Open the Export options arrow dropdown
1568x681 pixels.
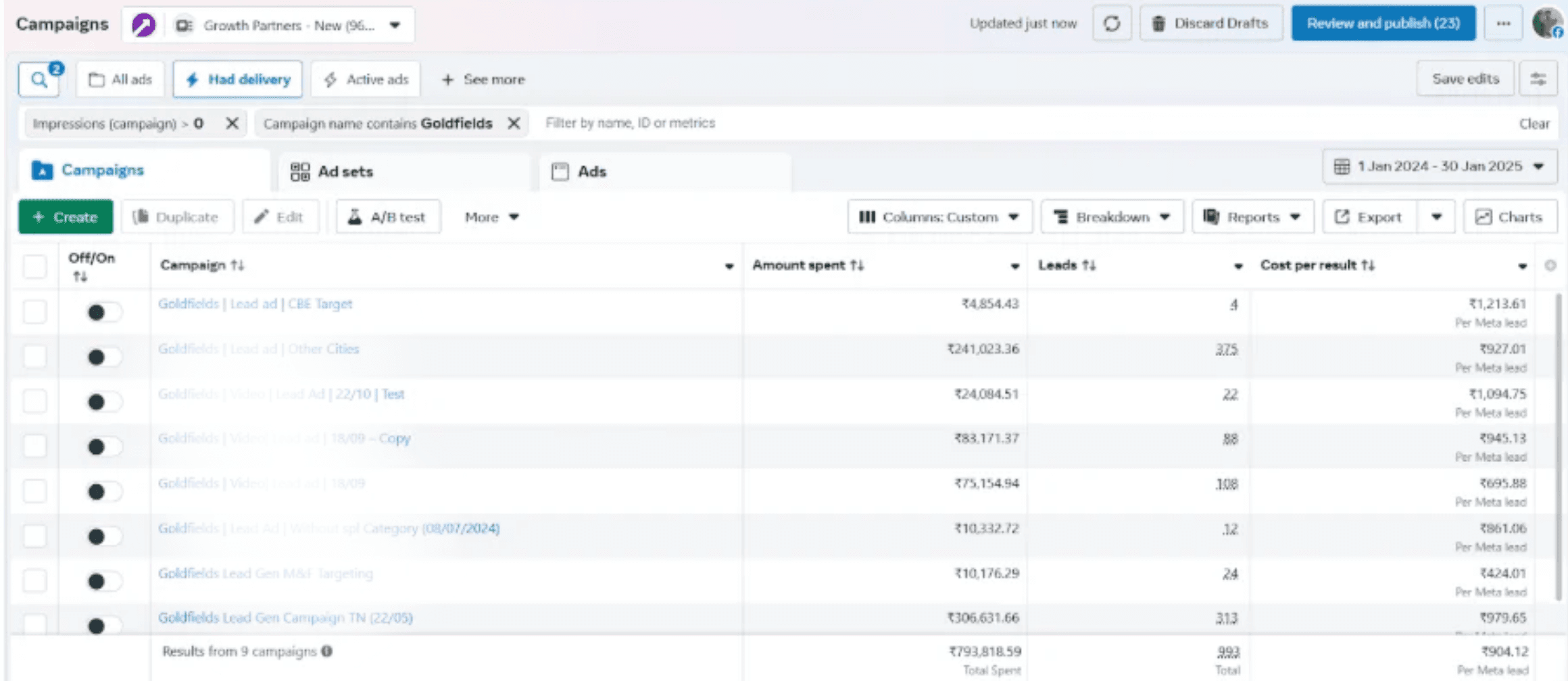(x=1436, y=217)
